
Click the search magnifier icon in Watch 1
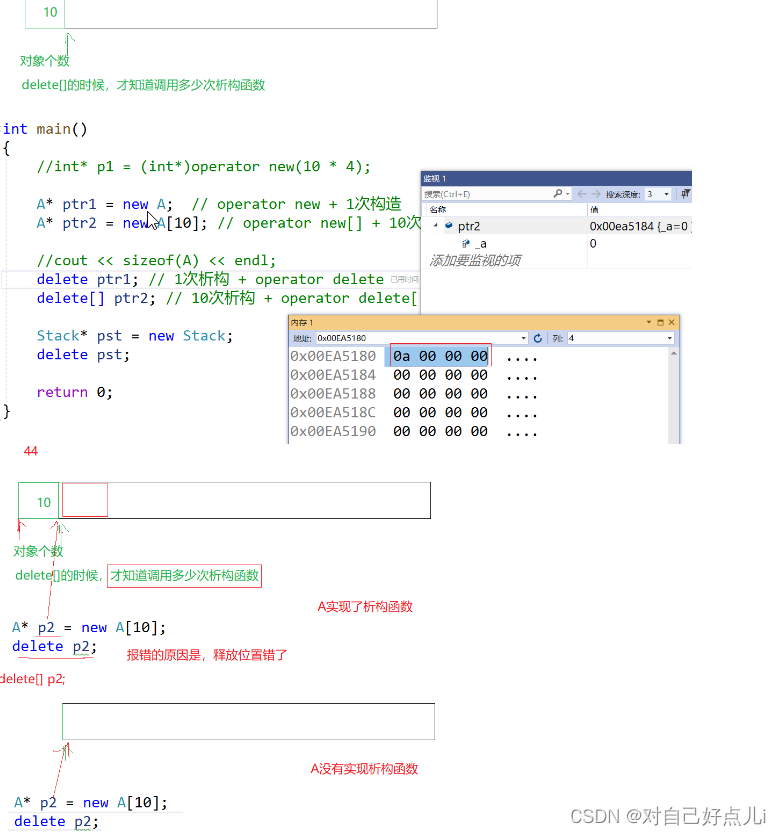pos(557,194)
